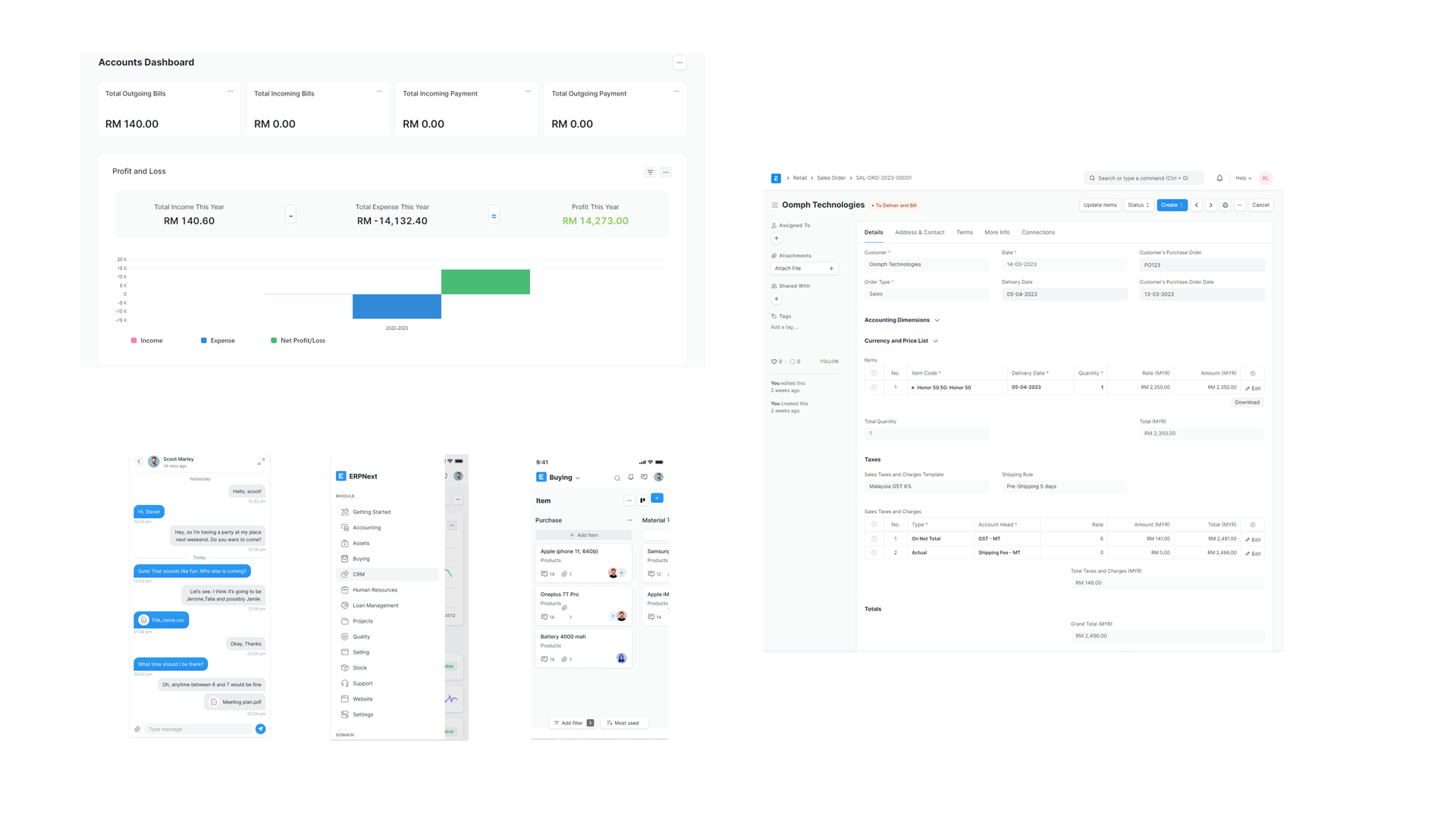Open the notifications bell in Sales Order header
The width and height of the screenshot is (1456, 819).
tap(1219, 178)
